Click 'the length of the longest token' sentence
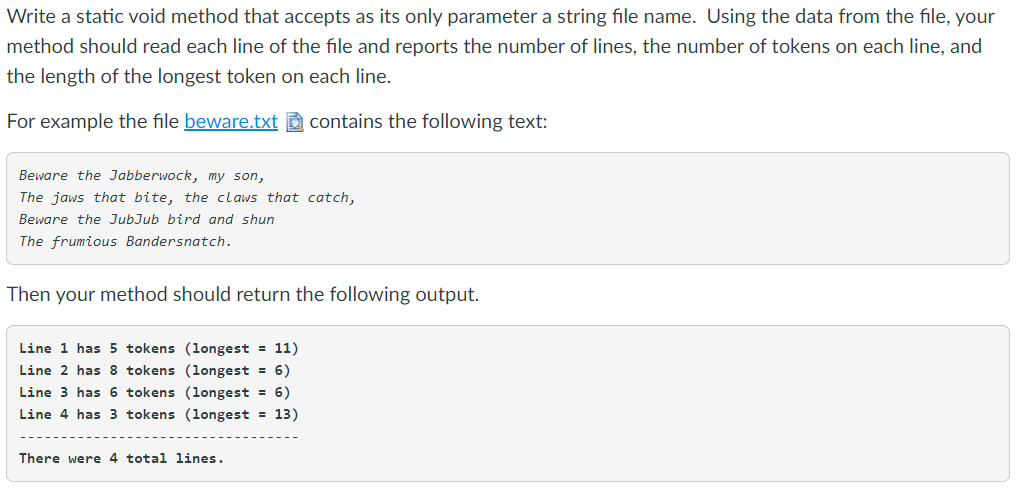Image resolution: width=1025 pixels, height=503 pixels. click(x=199, y=77)
